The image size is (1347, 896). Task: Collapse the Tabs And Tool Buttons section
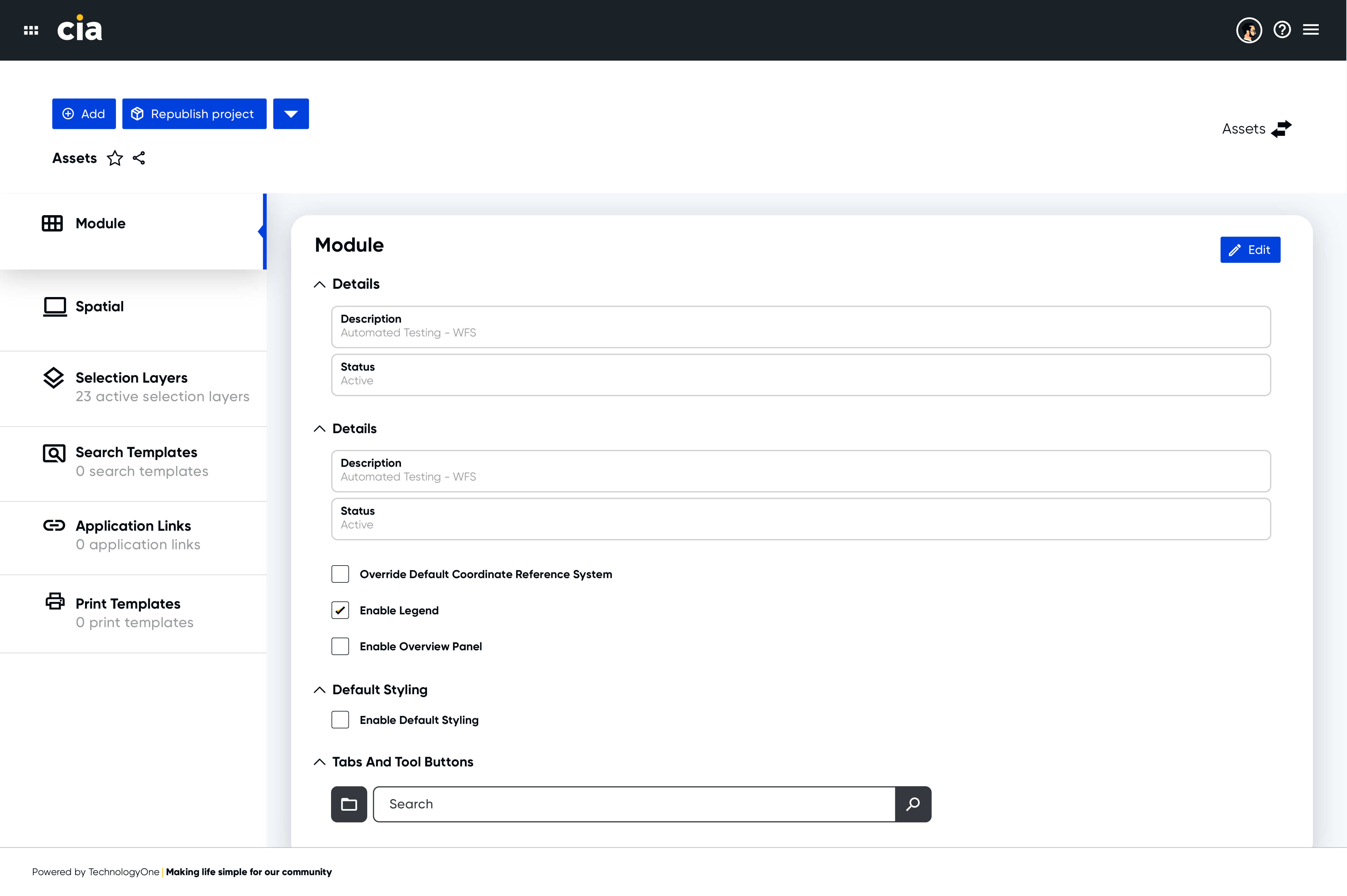coord(319,762)
